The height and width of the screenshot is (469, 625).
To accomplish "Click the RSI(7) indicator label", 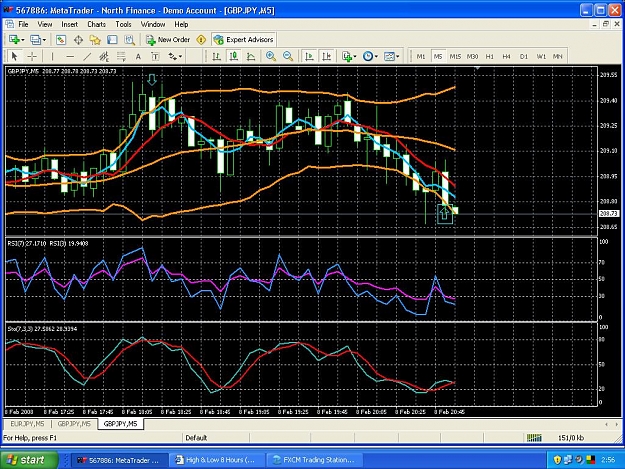I will [26, 243].
